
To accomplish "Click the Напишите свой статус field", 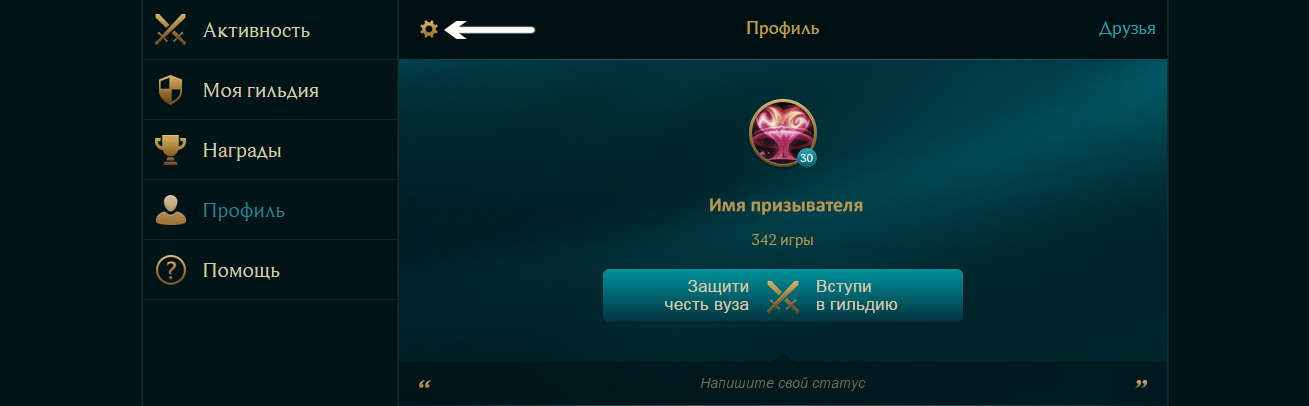I will (x=783, y=383).
